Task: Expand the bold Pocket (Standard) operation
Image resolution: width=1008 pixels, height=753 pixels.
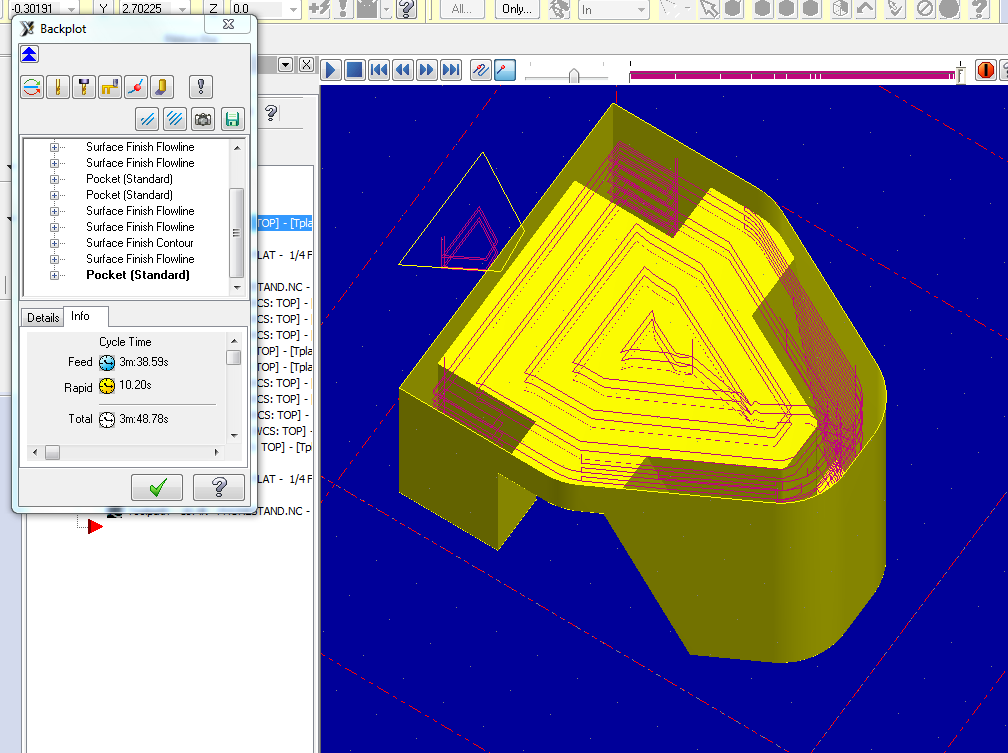Action: click(54, 275)
